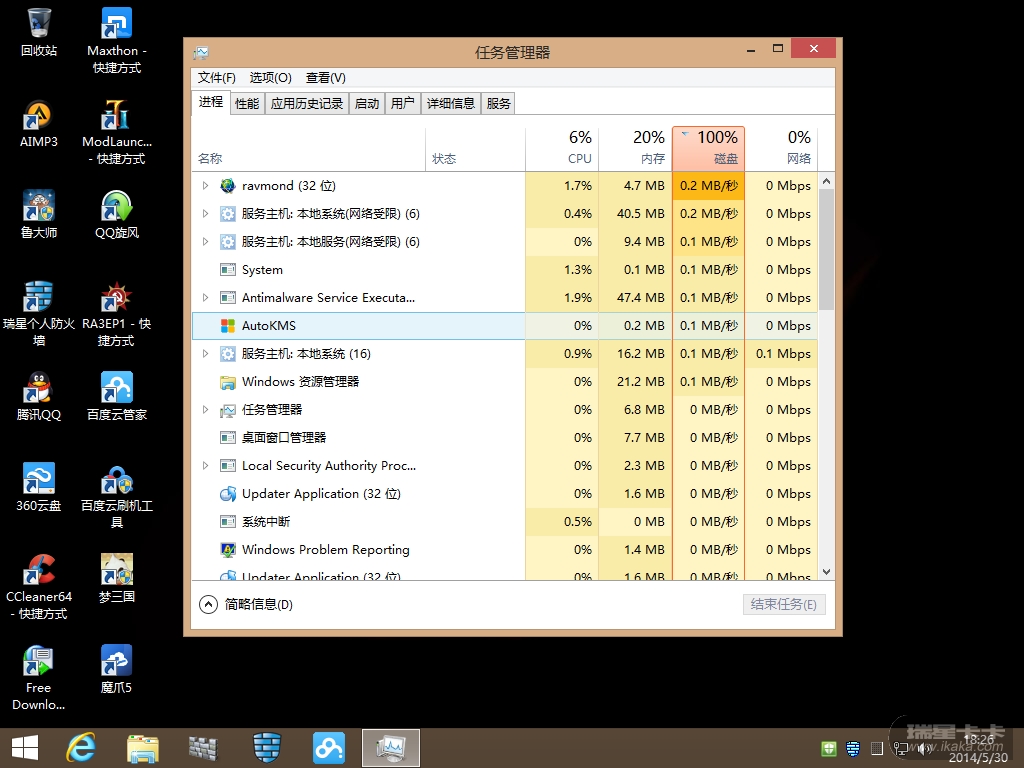Select 桌面窗口管理器 process row
Image resolution: width=1024 pixels, height=768 pixels.
pyautogui.click(x=505, y=438)
